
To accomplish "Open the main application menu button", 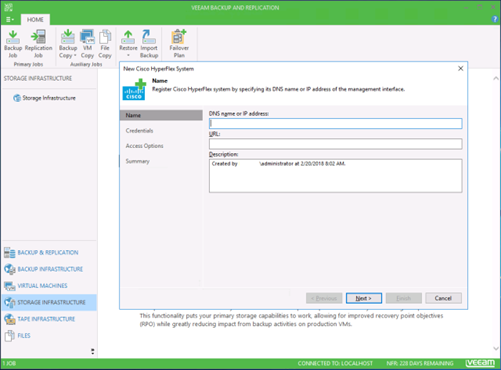I will [x=10, y=20].
